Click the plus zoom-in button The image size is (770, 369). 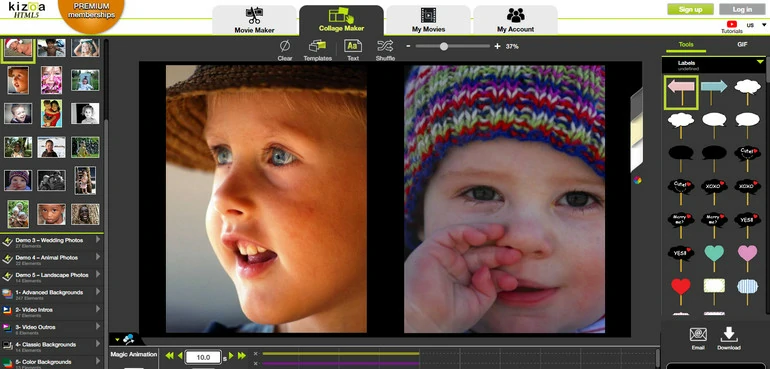pos(497,46)
